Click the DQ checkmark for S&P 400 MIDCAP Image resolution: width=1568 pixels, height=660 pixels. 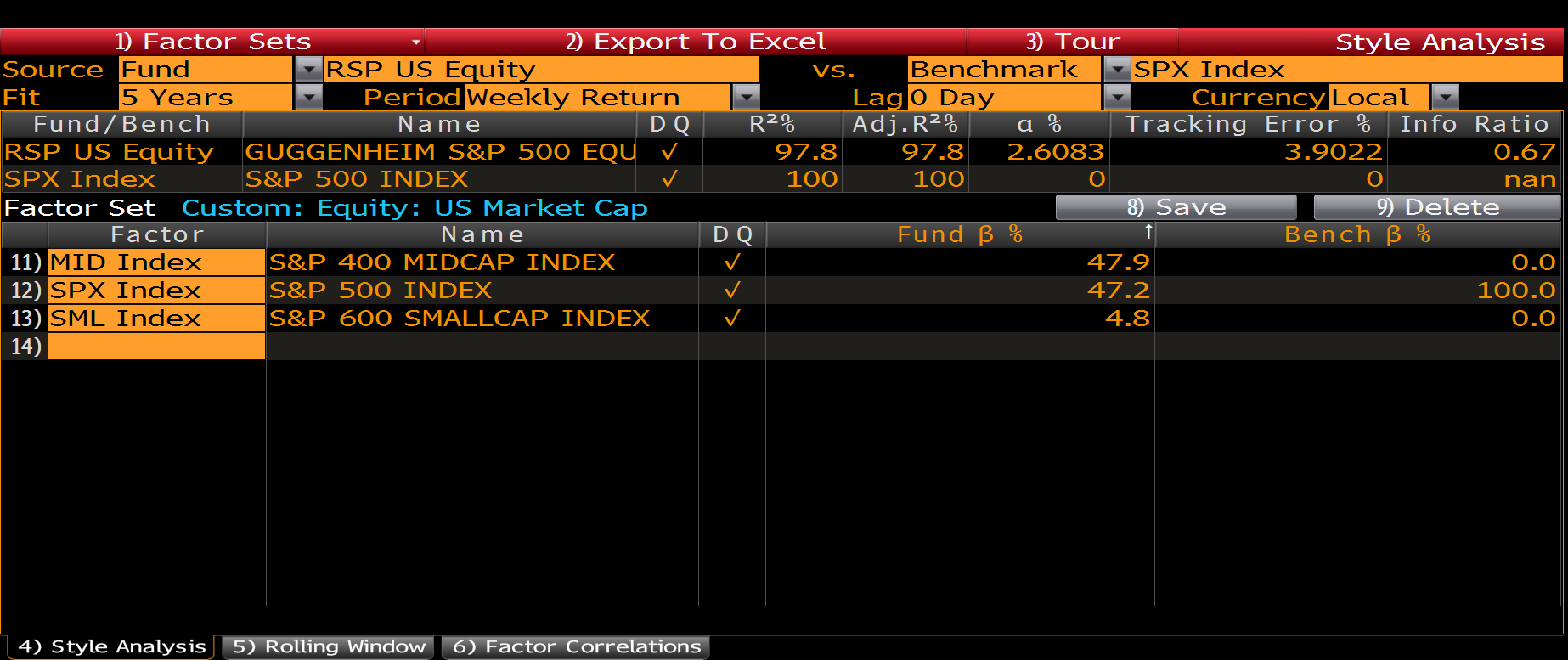pyautogui.click(x=732, y=262)
